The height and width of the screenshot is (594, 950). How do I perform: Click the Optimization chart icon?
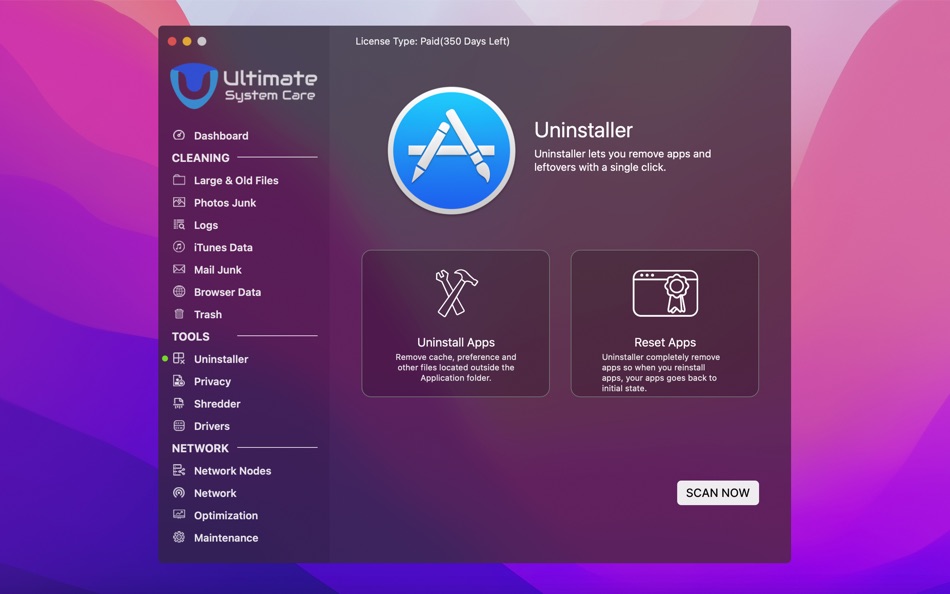[179, 515]
